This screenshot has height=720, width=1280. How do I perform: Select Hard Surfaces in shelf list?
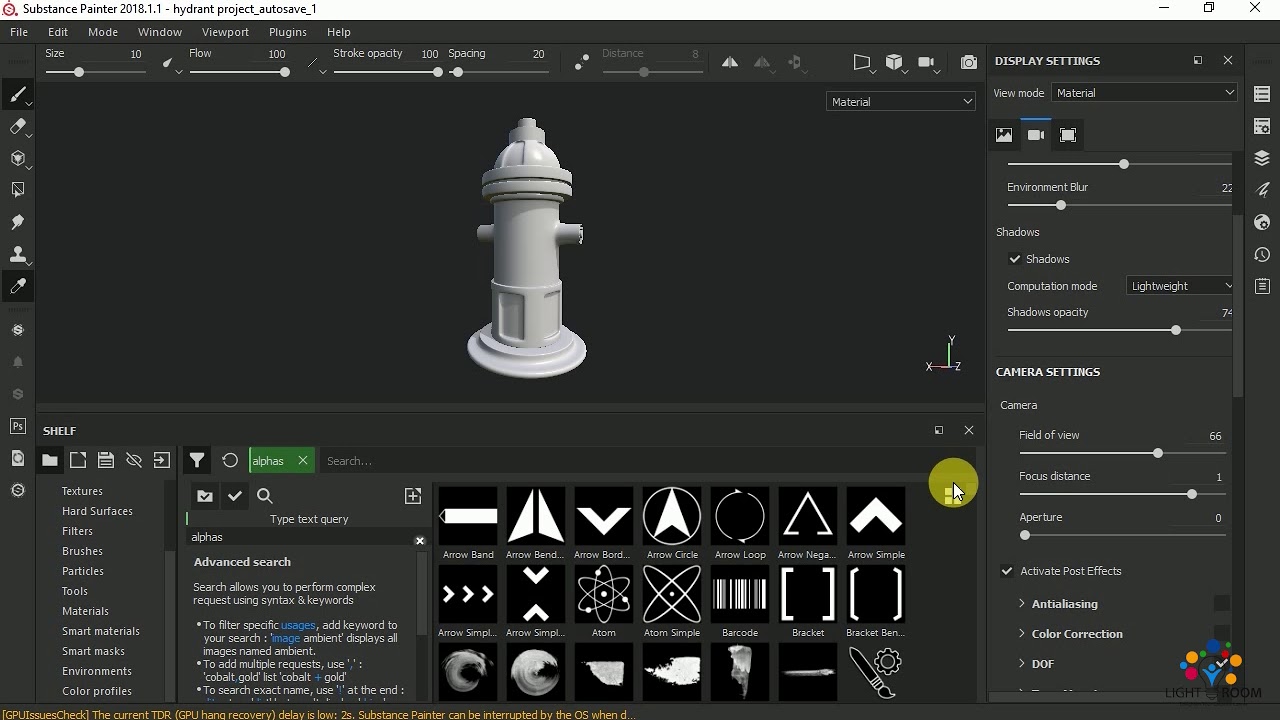click(97, 511)
